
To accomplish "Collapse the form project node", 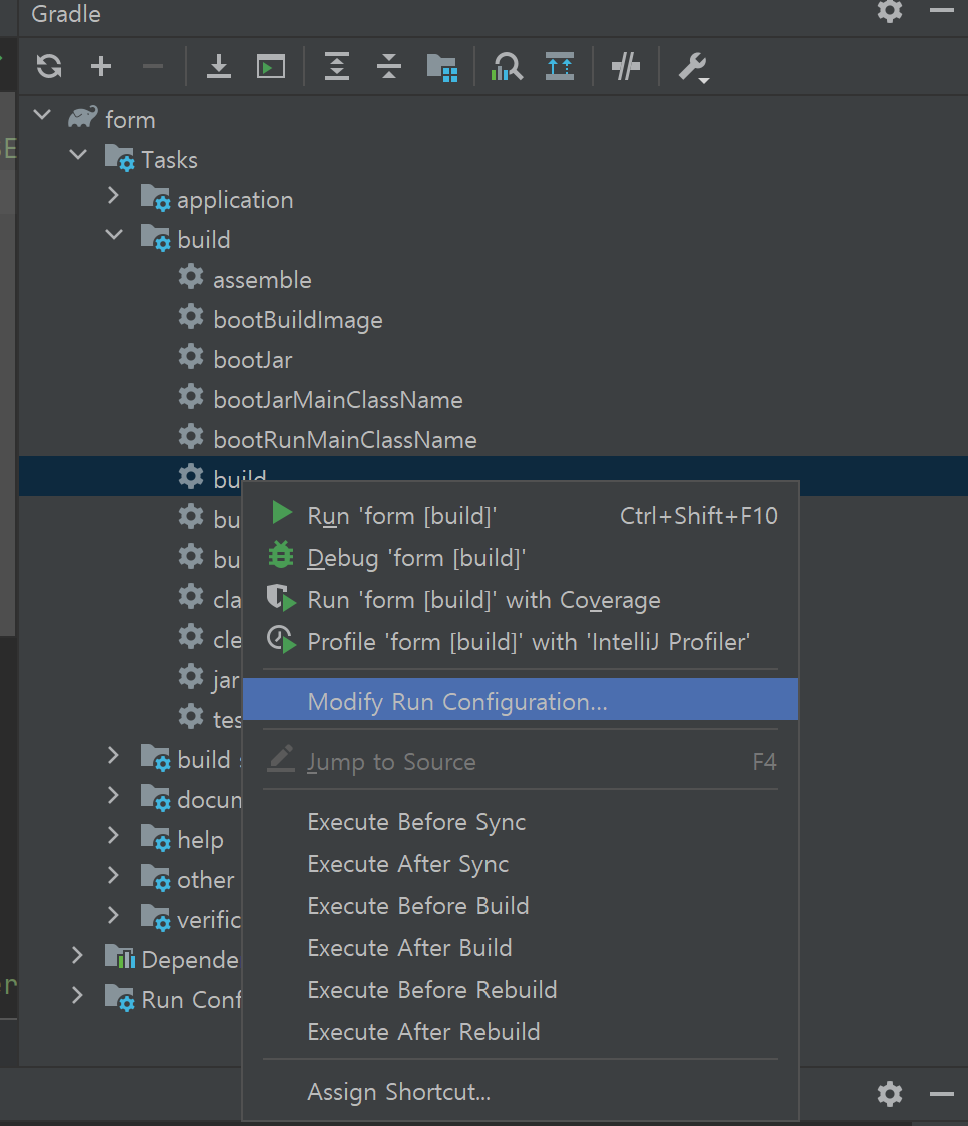I will (x=42, y=114).
